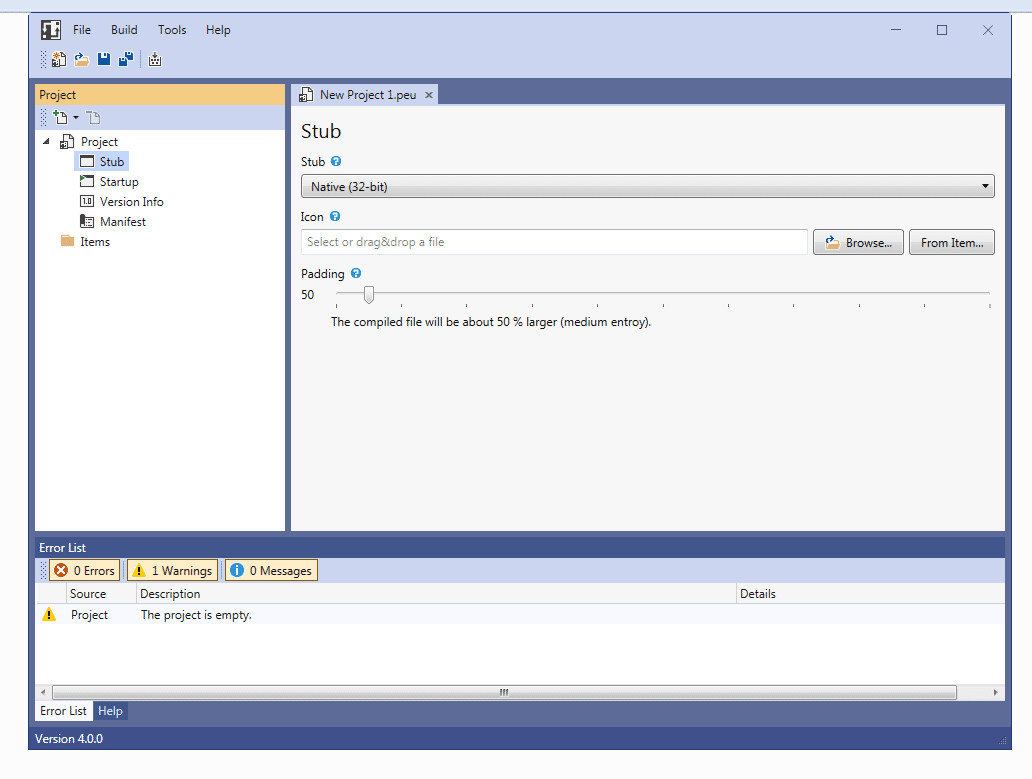Collapse the Project tree node
This screenshot has width=1032, height=779.
coord(46,141)
